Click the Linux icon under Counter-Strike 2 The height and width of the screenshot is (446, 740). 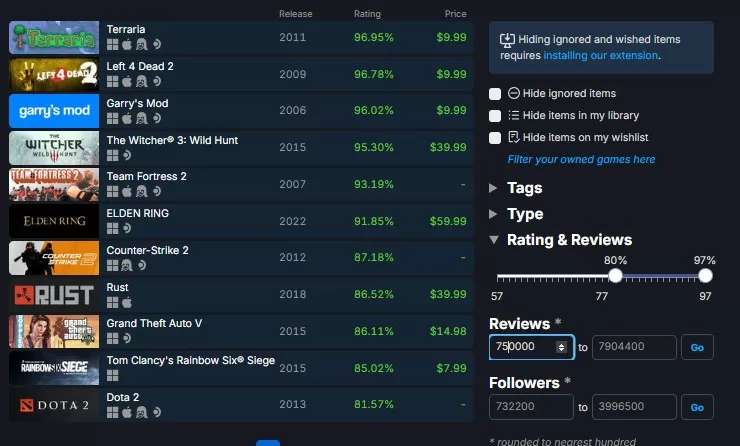coord(127,264)
